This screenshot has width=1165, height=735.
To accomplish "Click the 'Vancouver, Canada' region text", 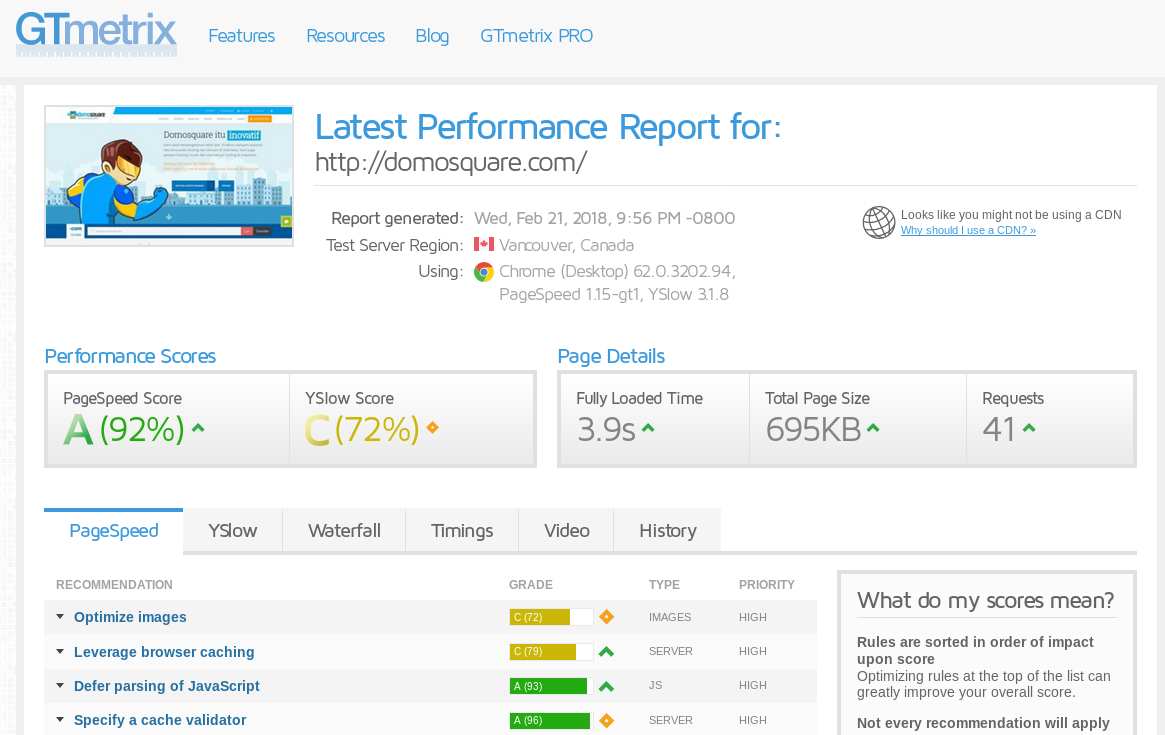I will (566, 245).
